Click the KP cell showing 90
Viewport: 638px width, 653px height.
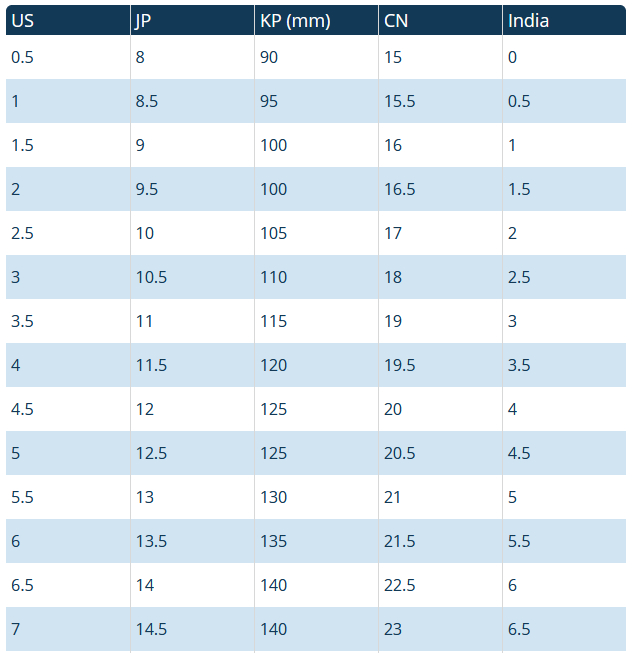tap(269, 57)
